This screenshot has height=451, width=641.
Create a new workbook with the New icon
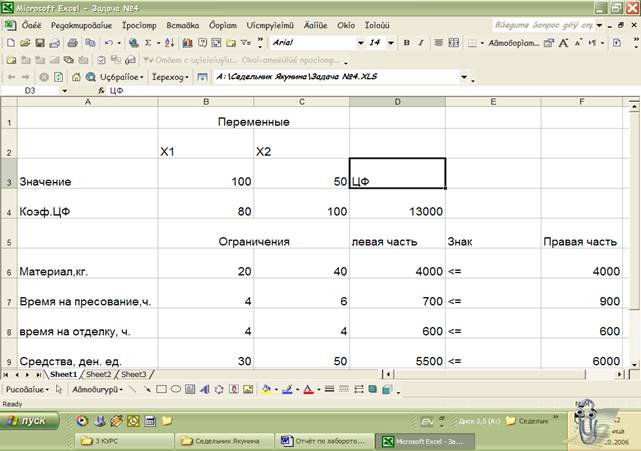coord(10,43)
